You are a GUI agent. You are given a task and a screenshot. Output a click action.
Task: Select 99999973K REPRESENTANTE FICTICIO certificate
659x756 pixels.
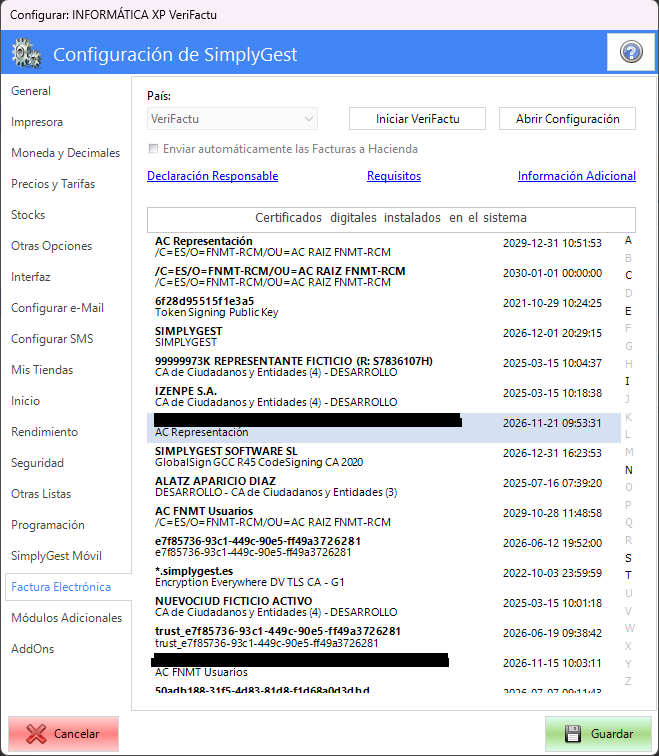coord(384,366)
